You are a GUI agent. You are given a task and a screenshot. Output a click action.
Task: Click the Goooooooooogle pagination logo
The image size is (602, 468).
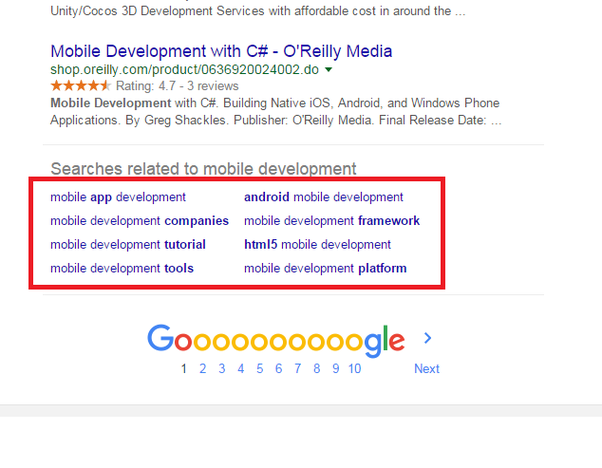[276, 340]
